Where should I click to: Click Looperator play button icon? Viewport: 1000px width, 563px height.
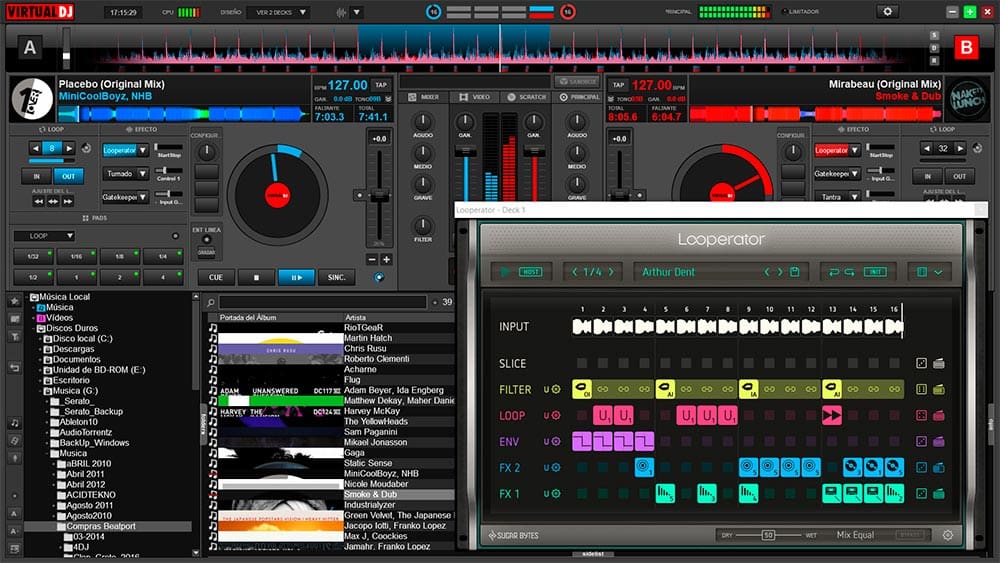pyautogui.click(x=505, y=272)
